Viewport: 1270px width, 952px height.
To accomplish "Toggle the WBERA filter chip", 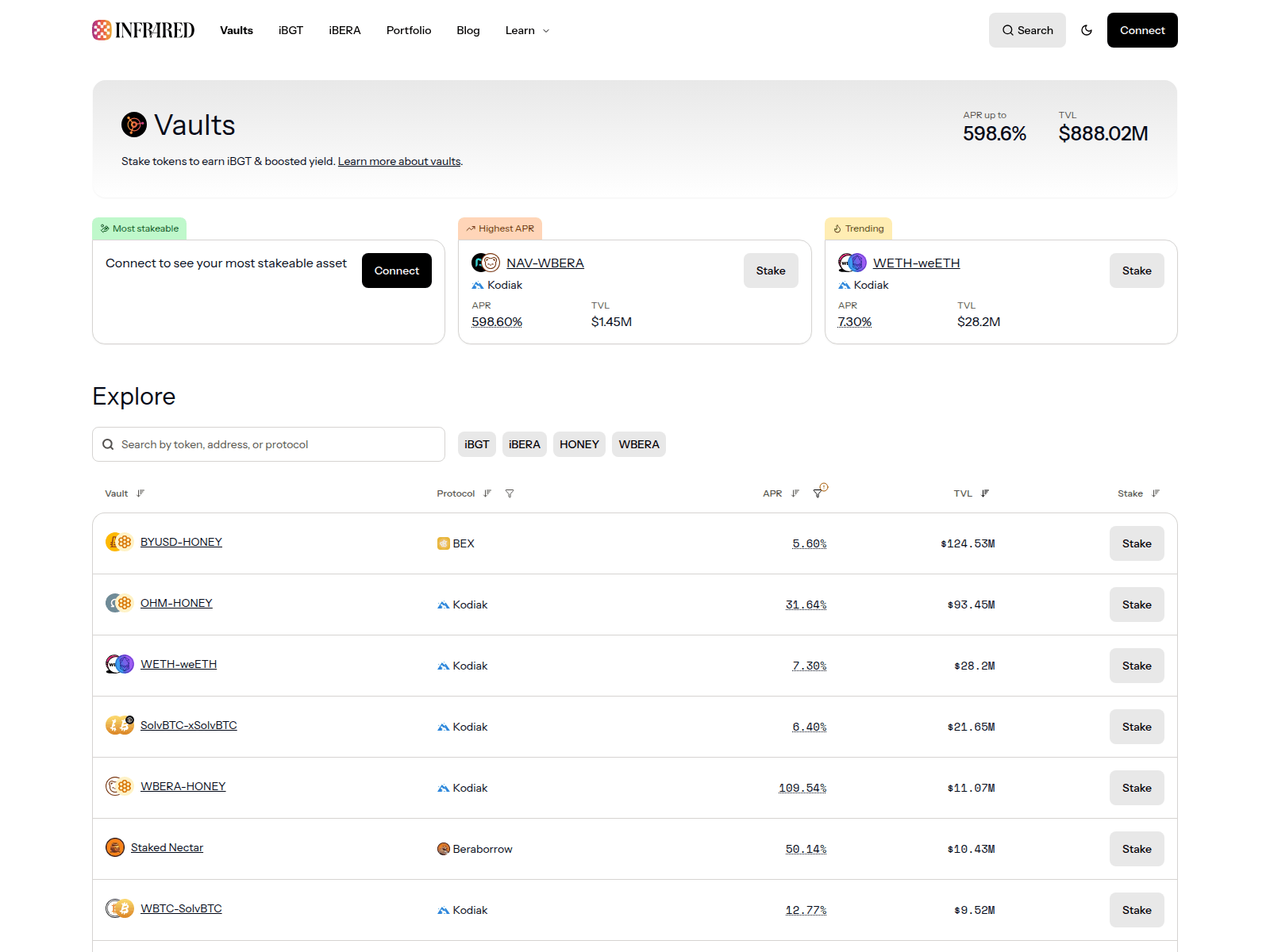I will [x=639, y=444].
